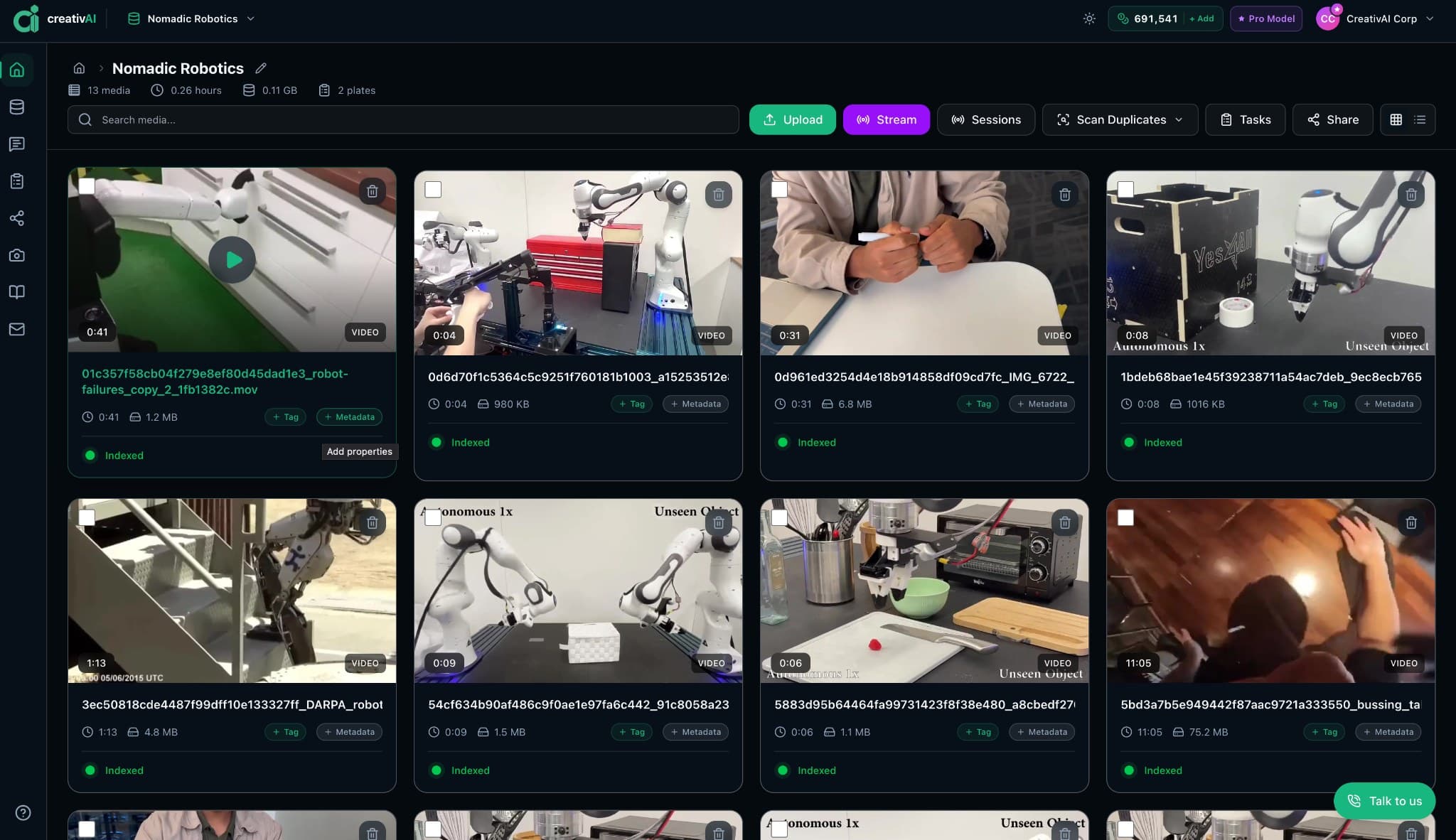Screen dimensions: 1456x840
Task: Add a tag to the 1bdeb68bae video
Action: coord(1324,404)
